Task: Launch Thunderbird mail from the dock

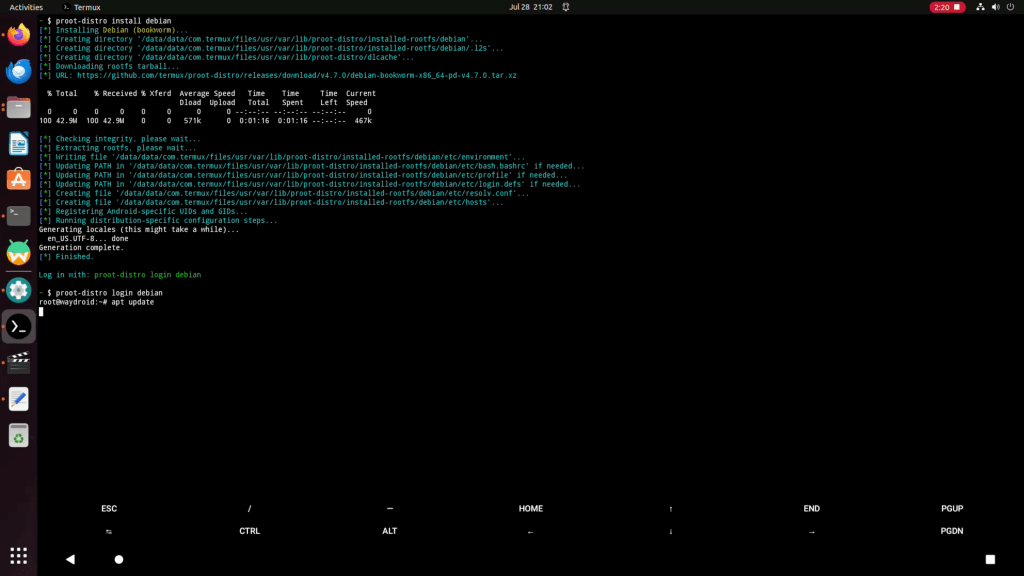Action: [18, 72]
